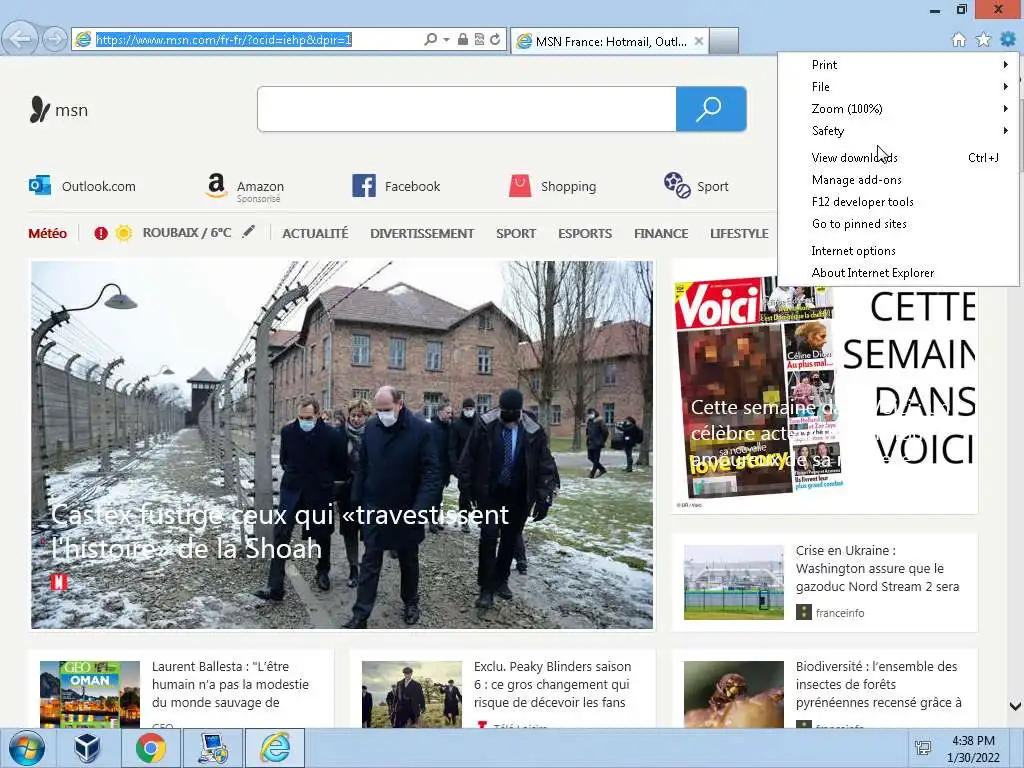Click the red weather alert icon
Viewport: 1024px width, 768px height.
(x=101, y=233)
